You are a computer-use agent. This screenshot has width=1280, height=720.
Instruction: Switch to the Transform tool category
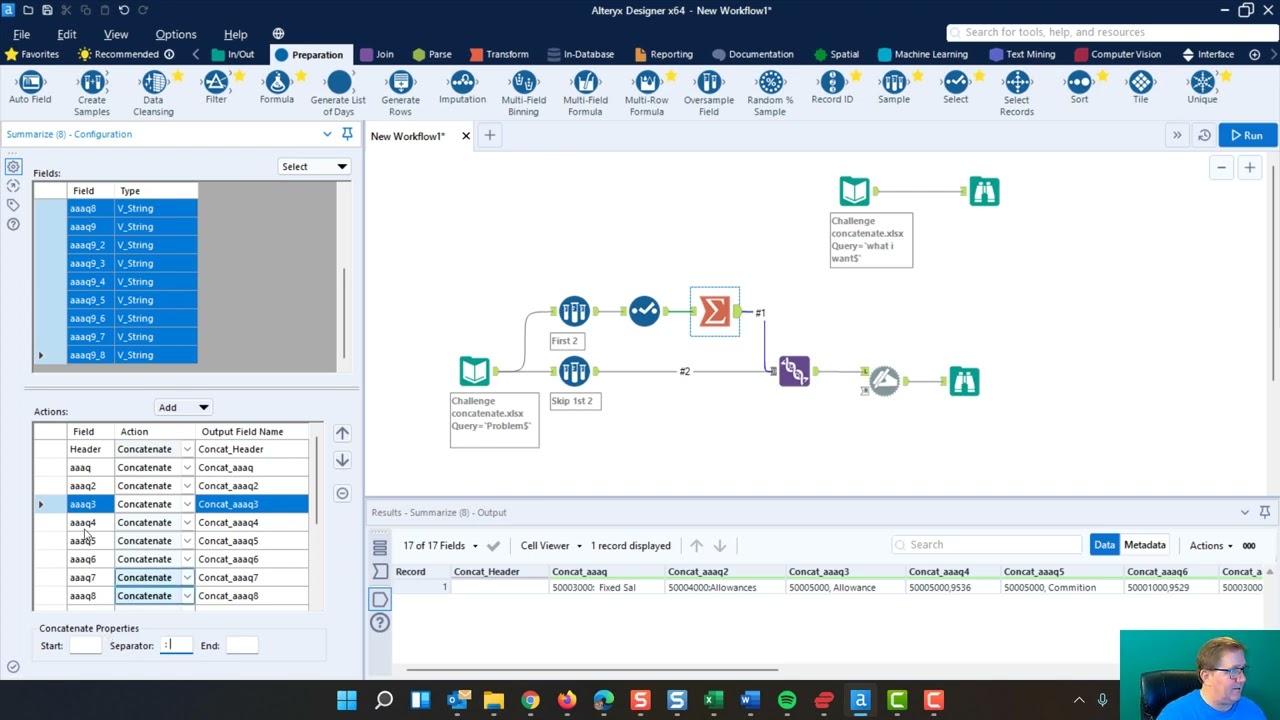click(499, 54)
